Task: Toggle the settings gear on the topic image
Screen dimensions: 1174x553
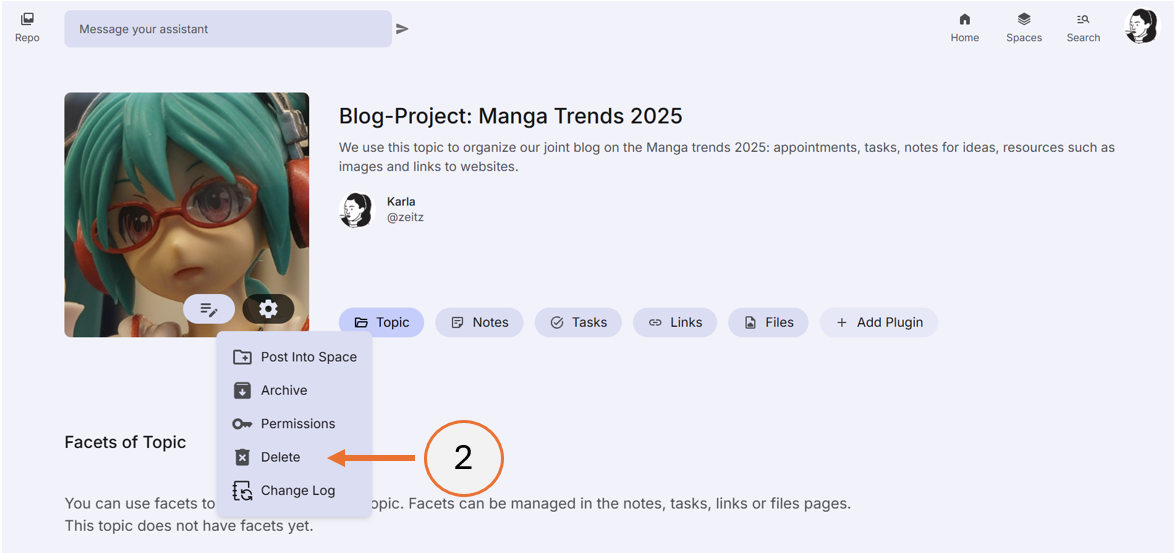Action: [268, 308]
